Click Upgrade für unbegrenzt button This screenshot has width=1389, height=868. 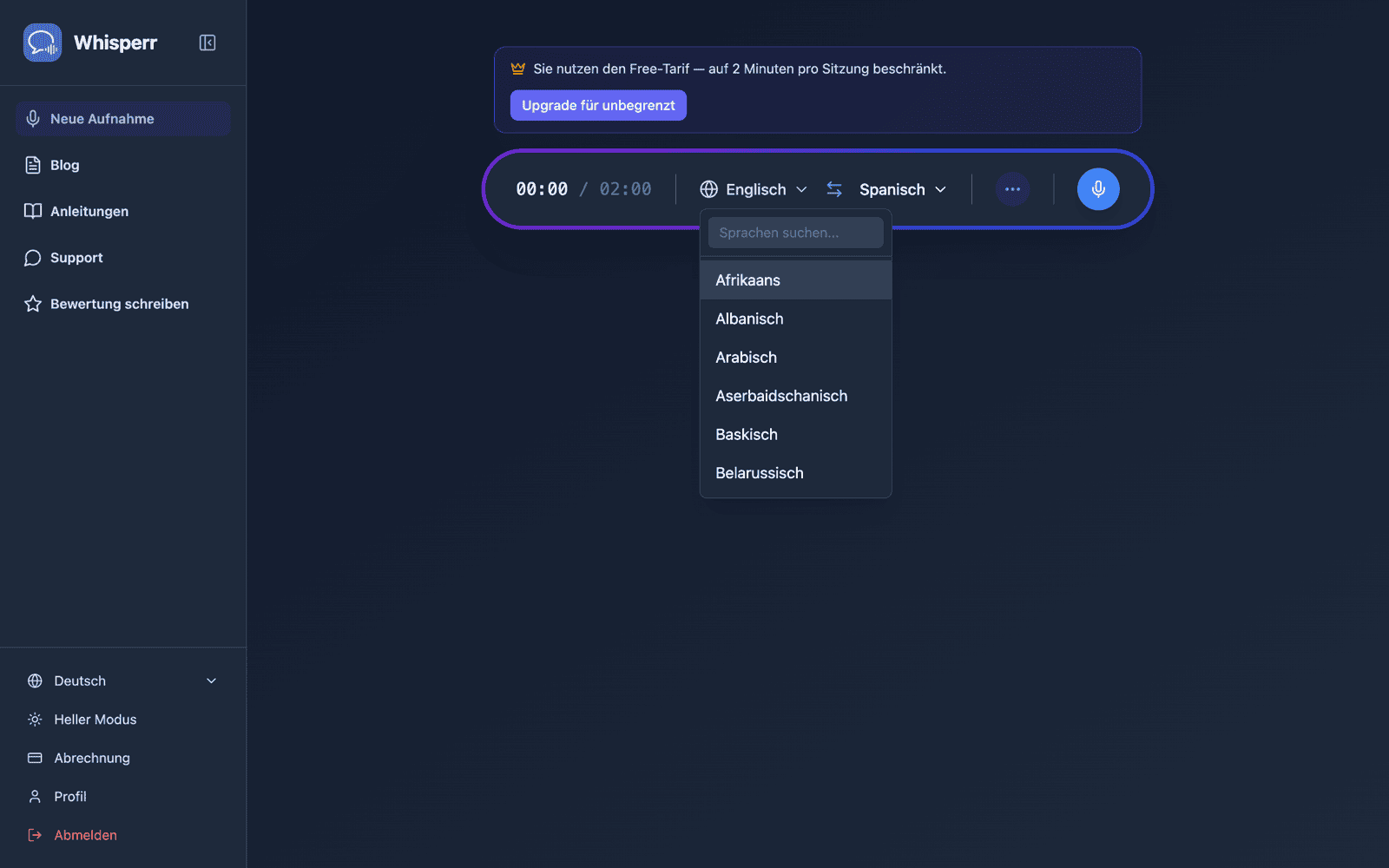point(598,105)
